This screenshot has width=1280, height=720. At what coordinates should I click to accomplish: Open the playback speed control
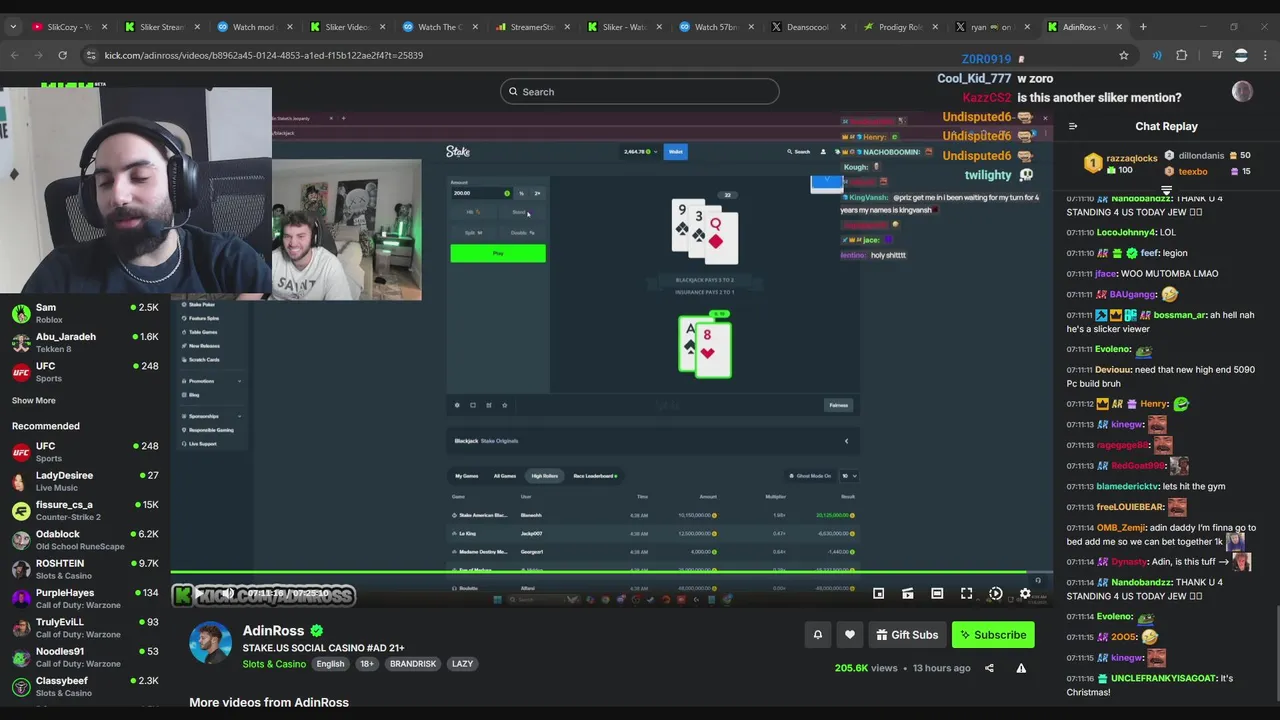pos(996,594)
